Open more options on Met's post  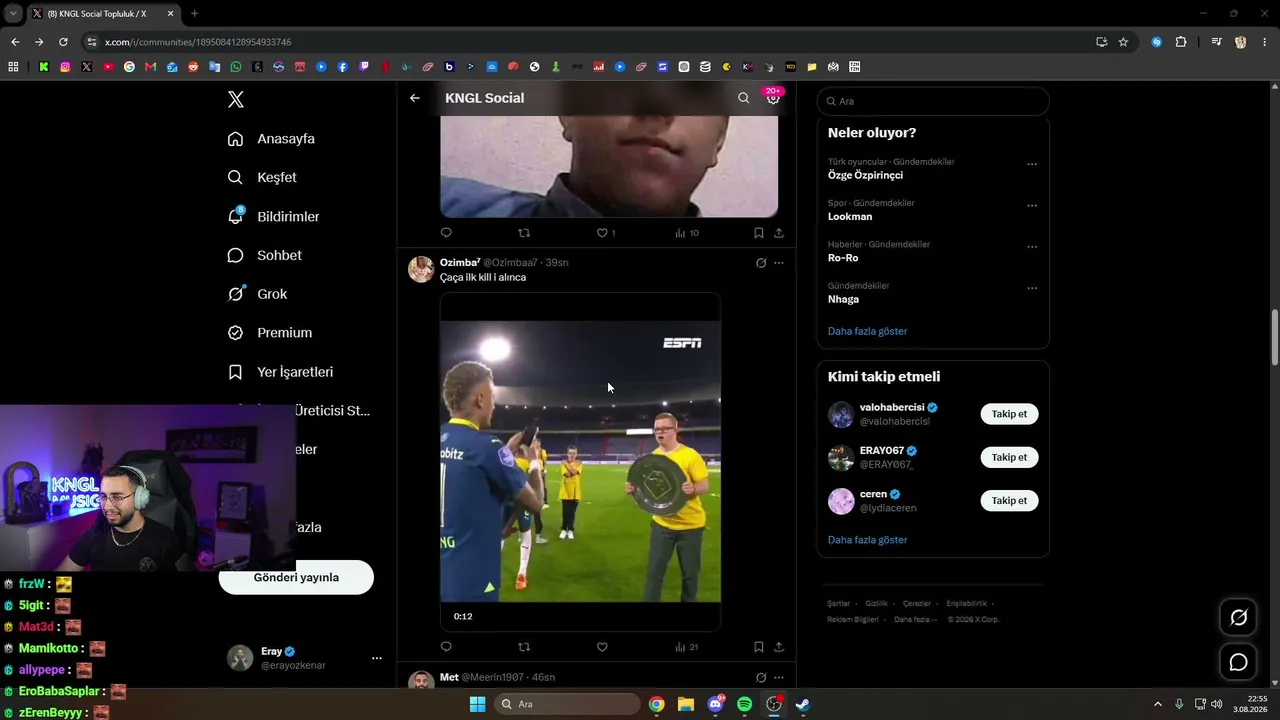coord(779,678)
